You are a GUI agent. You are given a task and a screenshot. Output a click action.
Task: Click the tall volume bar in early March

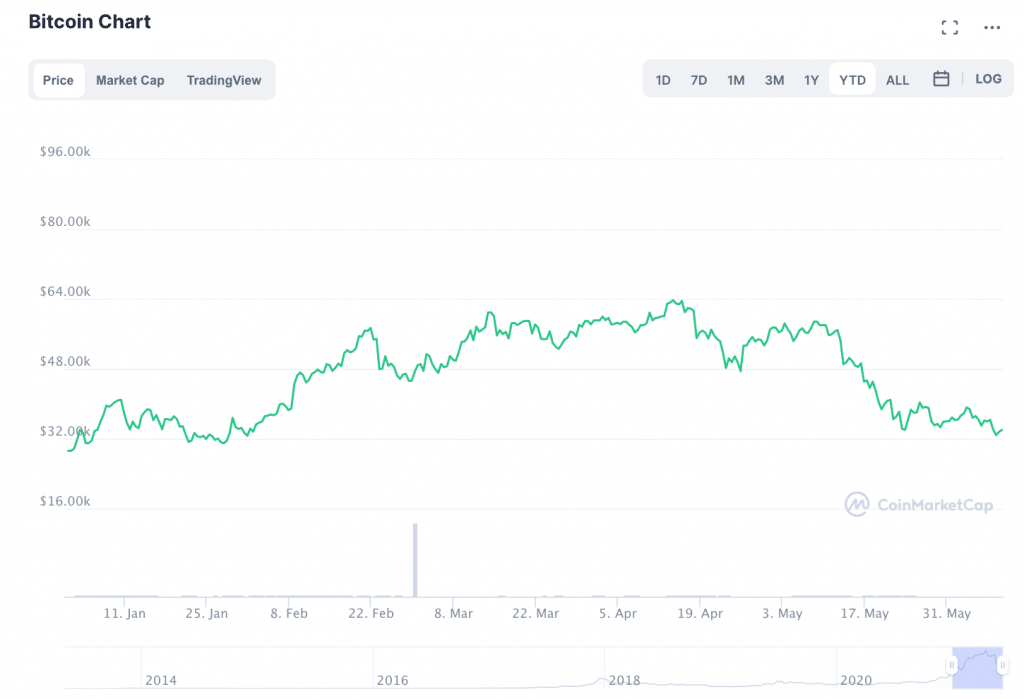click(415, 560)
